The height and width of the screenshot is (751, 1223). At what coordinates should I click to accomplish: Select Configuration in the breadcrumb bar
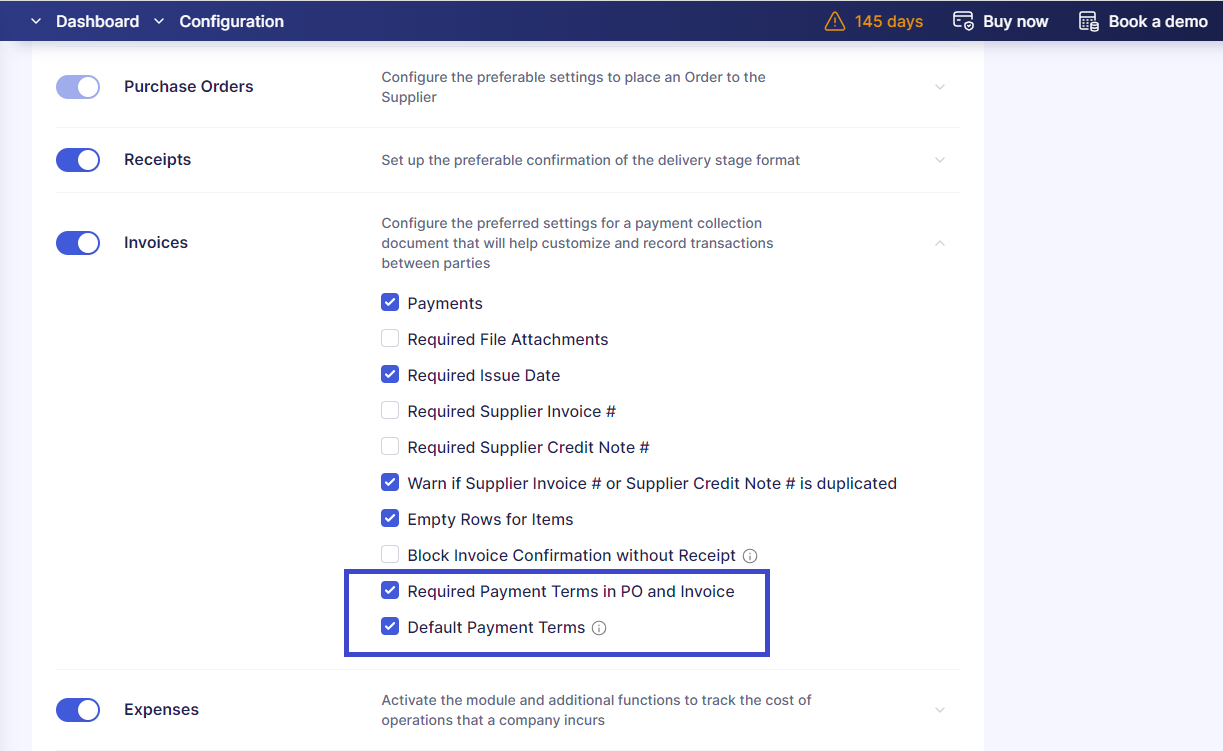tap(231, 20)
